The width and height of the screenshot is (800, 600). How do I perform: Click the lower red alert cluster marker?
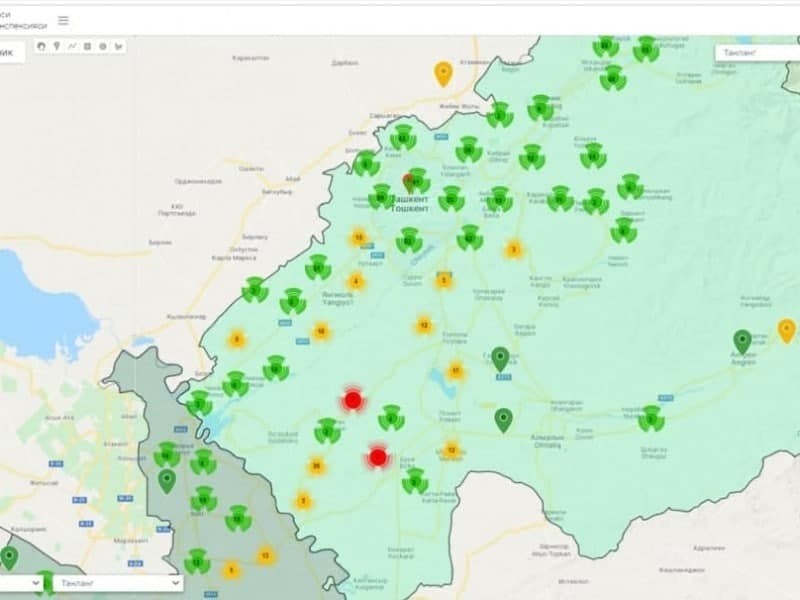point(378,457)
